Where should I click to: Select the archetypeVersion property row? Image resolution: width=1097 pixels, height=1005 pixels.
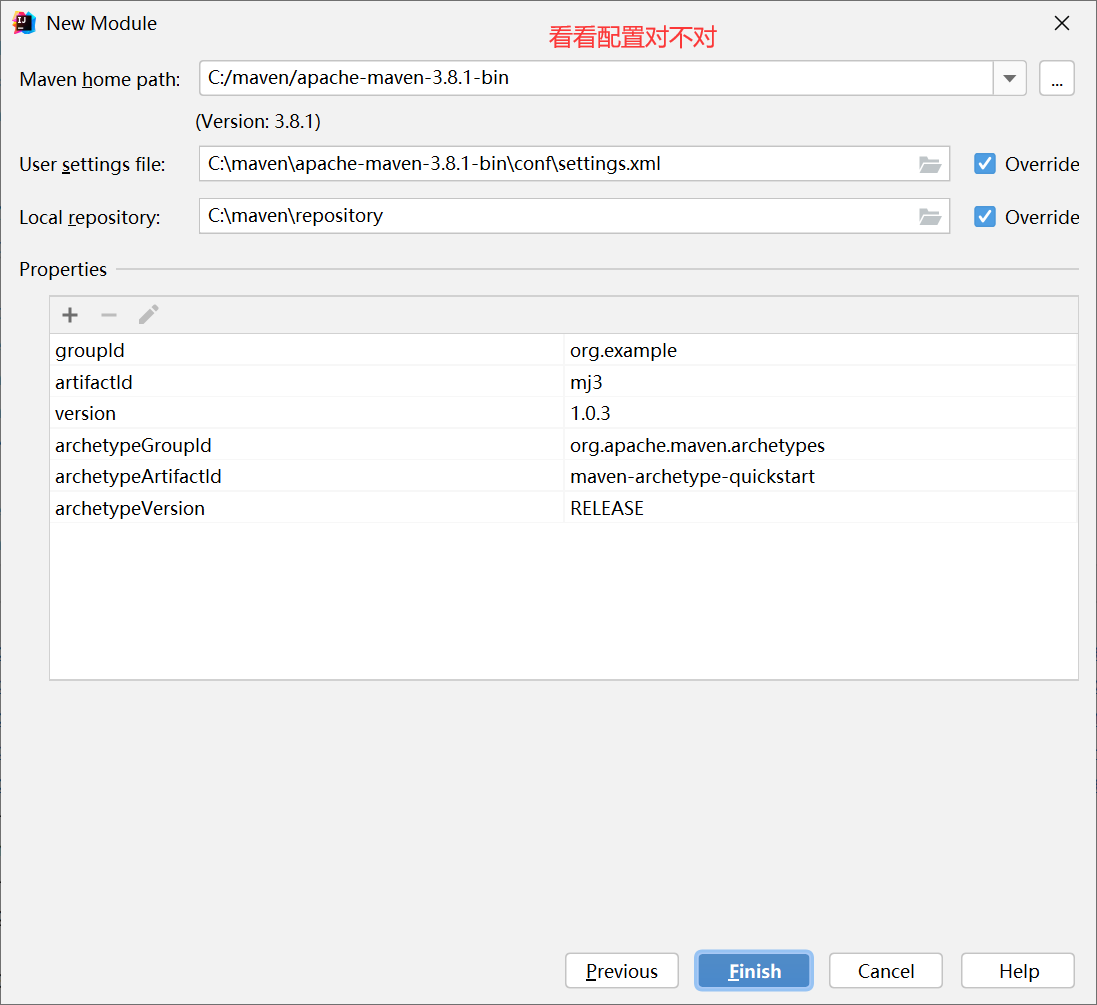(x=563, y=507)
